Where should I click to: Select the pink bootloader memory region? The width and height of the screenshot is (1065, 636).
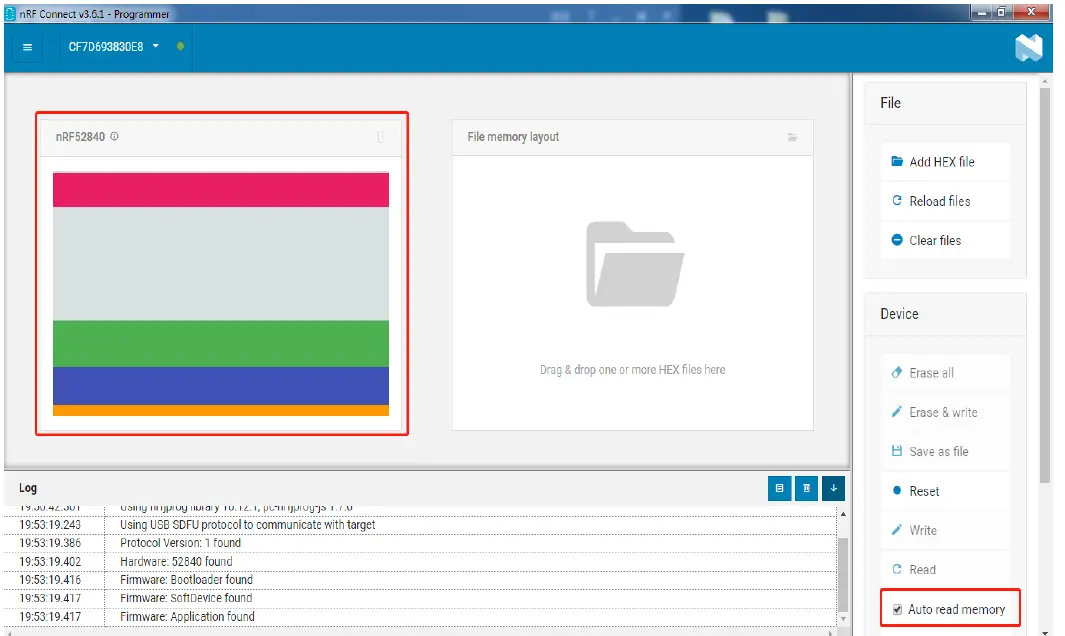point(221,190)
